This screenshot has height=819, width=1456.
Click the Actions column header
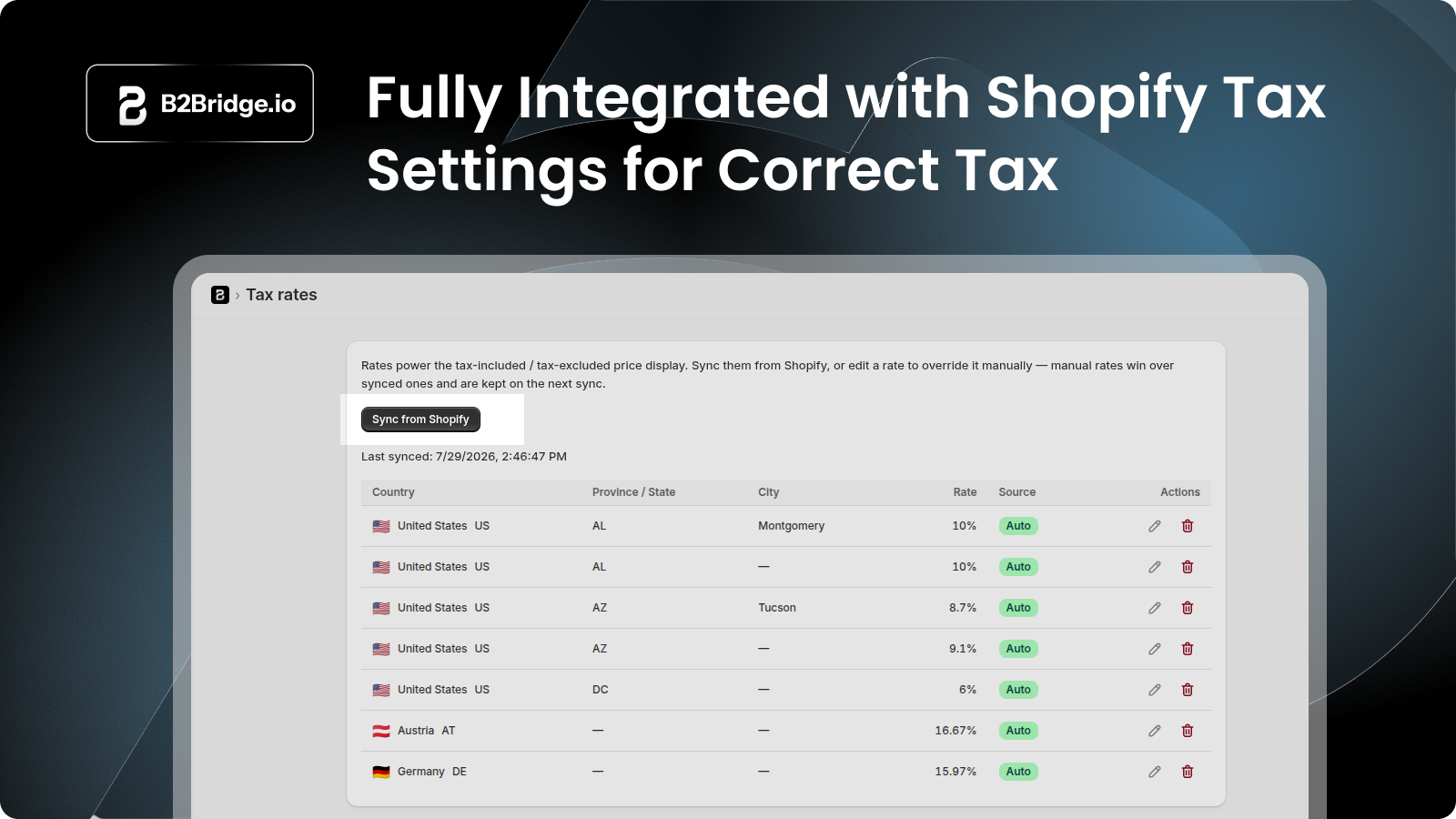[x=1180, y=492]
